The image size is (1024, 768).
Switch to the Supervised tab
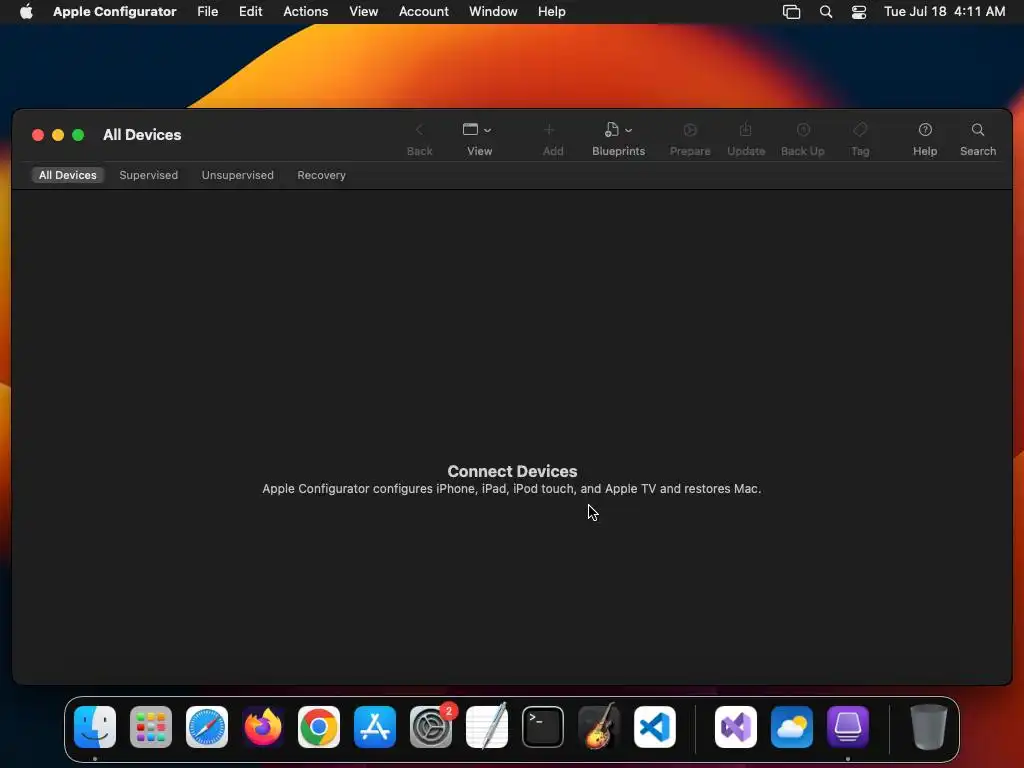click(x=148, y=175)
